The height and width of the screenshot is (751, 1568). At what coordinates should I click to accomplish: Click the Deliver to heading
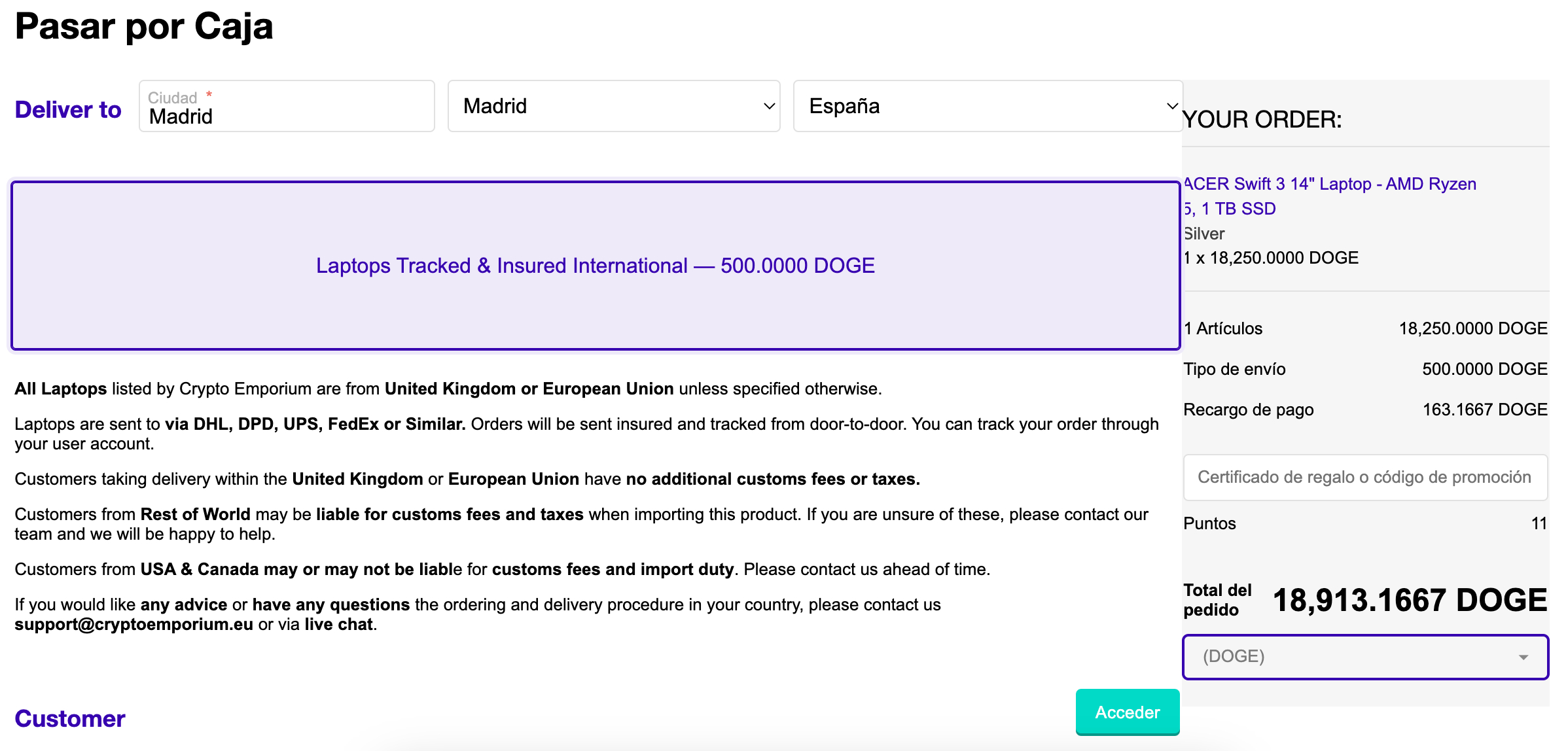(x=68, y=109)
